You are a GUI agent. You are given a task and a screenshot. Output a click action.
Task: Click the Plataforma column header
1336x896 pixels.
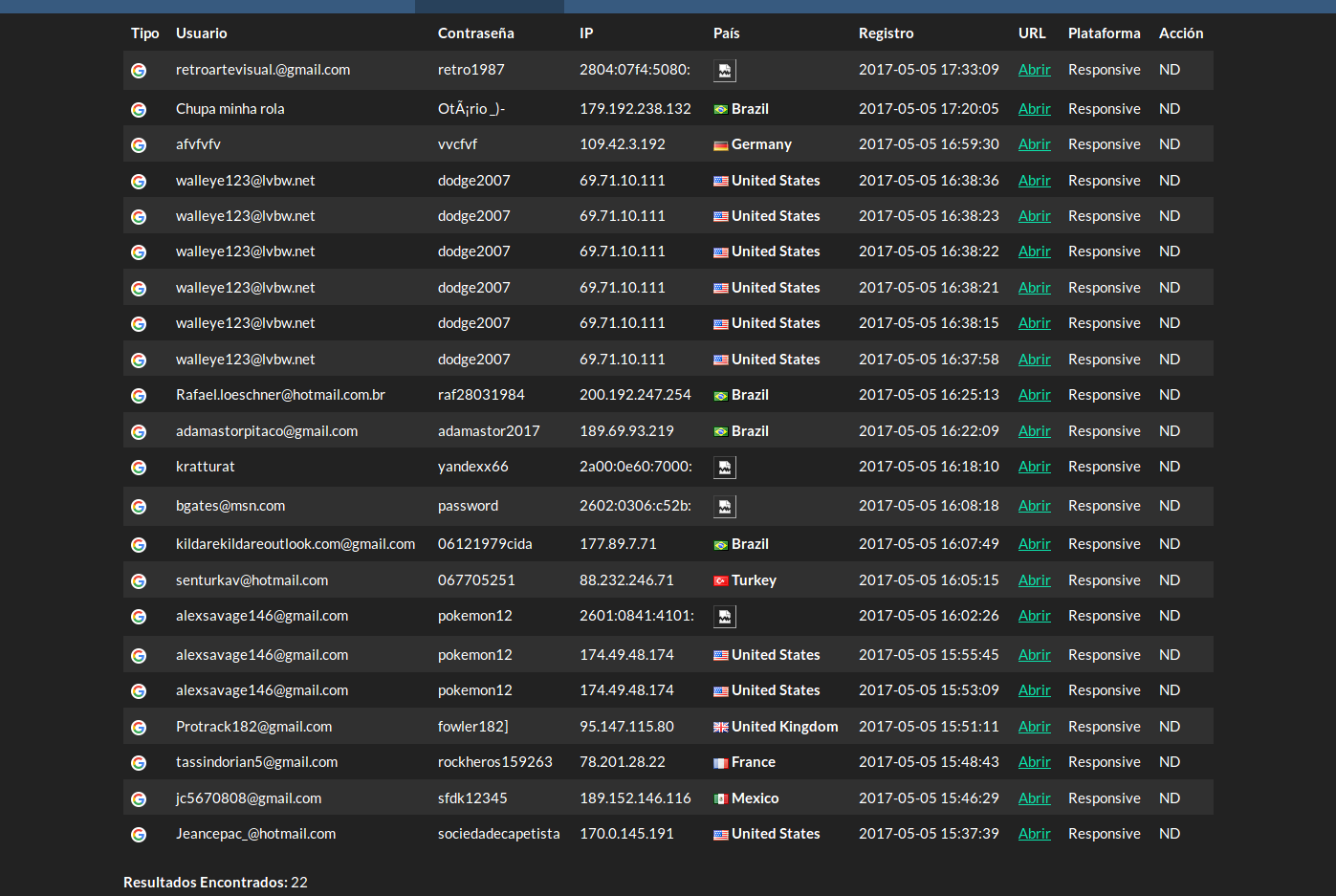[x=1105, y=33]
